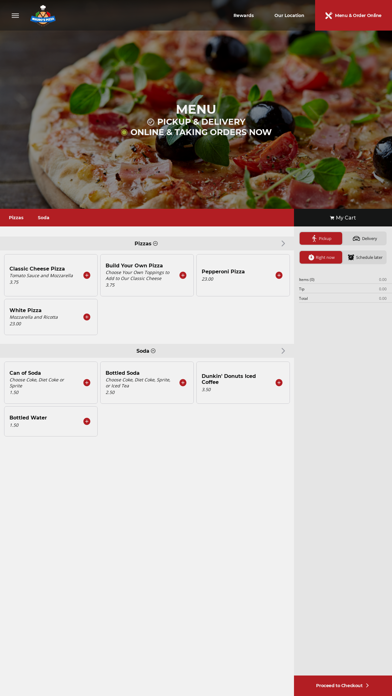
Task: Click the Pizzas section header label
Action: pos(143,243)
